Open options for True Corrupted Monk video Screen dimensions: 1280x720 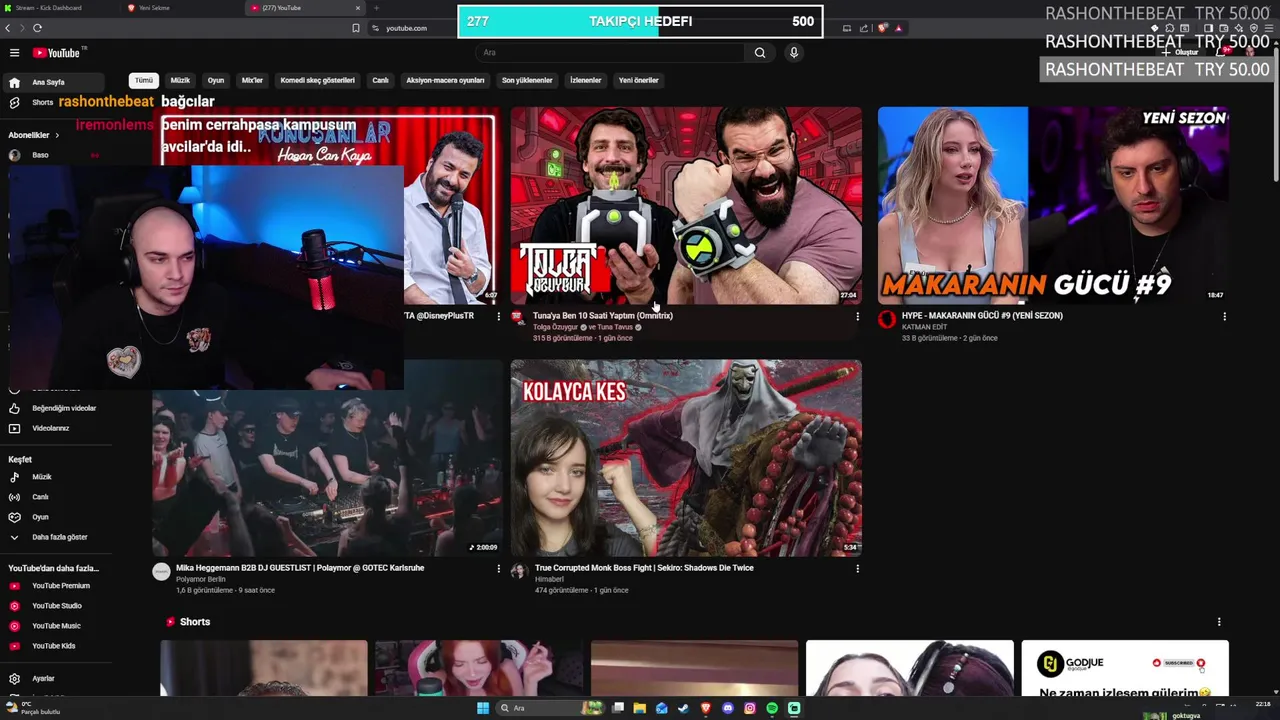[x=857, y=568]
